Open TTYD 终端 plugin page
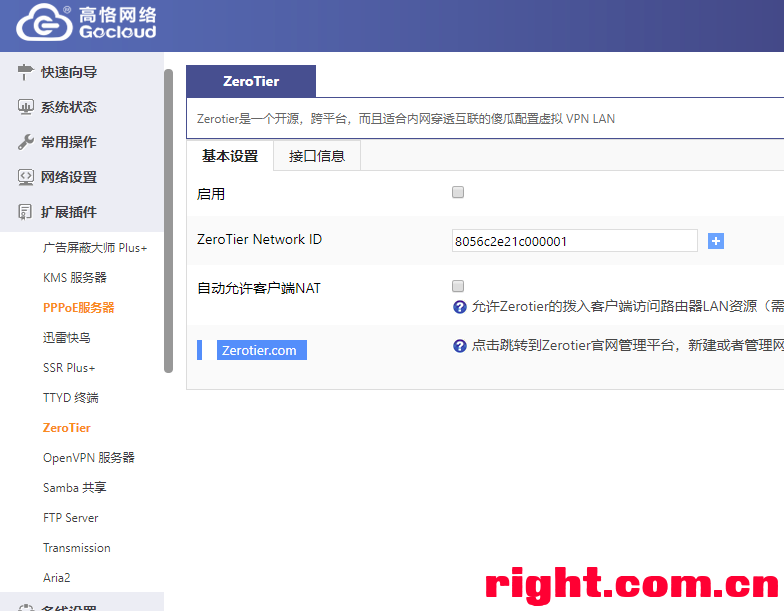Viewport: 784px width, 611px height. click(x=70, y=398)
